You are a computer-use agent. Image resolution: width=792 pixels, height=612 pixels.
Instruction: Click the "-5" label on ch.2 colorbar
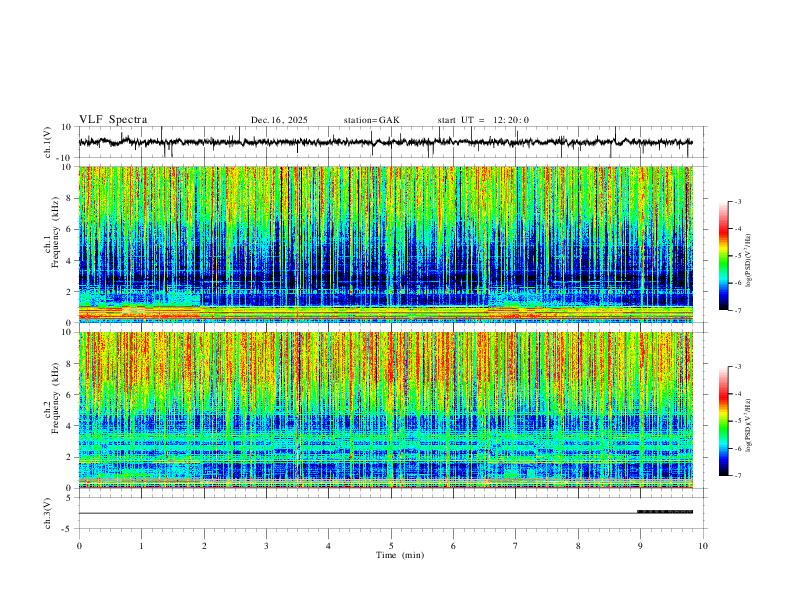738,421
